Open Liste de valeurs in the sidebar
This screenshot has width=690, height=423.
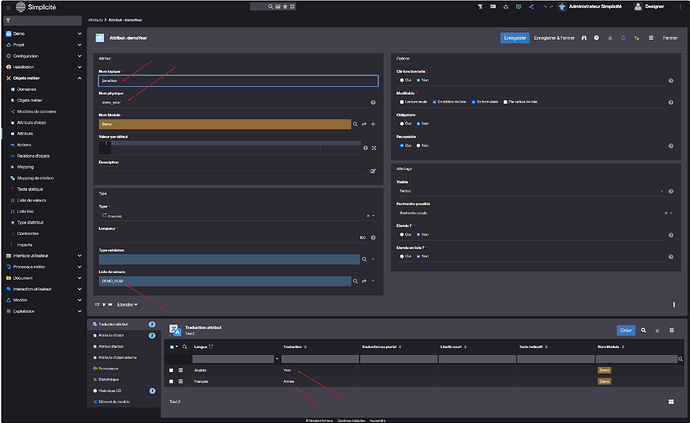(31, 200)
